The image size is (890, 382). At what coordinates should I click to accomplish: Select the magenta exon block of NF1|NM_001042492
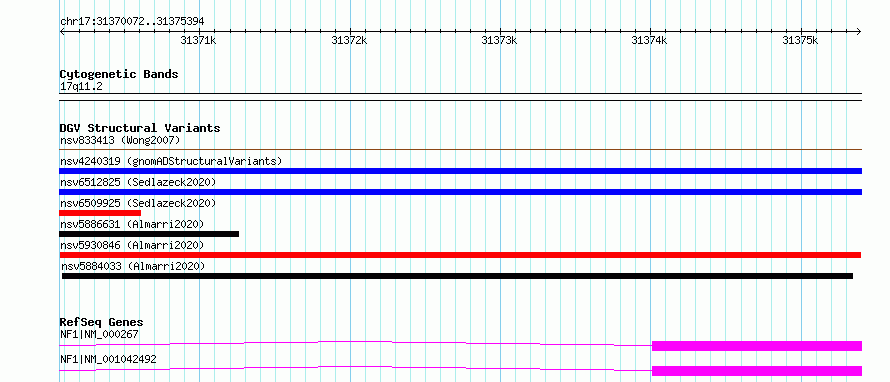point(757,371)
